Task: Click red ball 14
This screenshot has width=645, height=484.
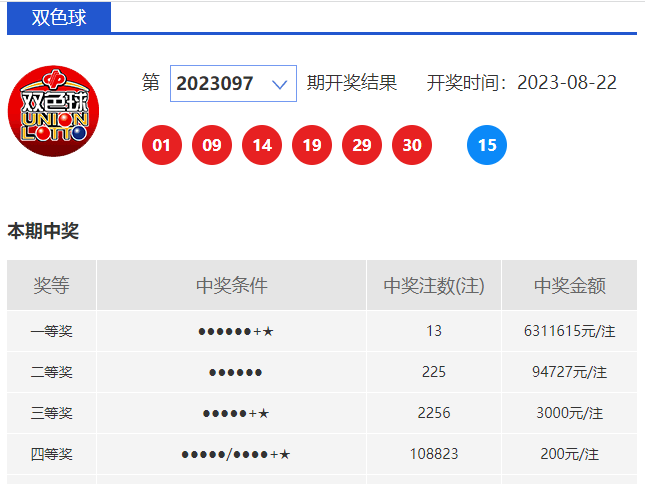Action: pos(262,145)
